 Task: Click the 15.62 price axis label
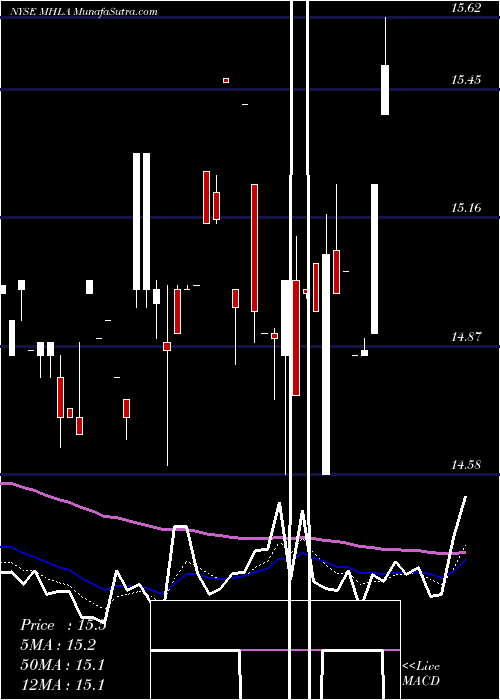coord(466,7)
